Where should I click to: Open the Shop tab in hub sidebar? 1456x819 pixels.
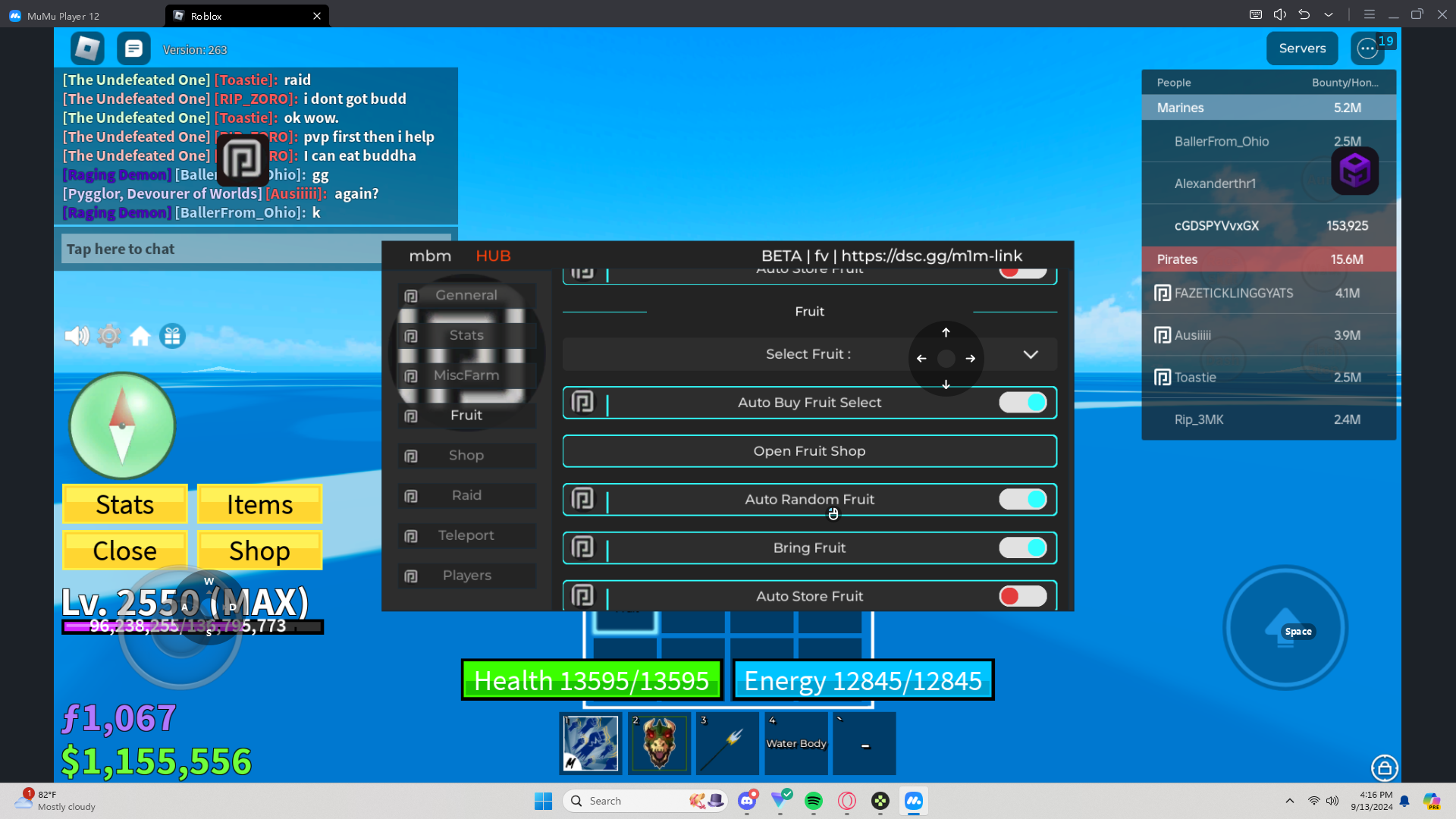(x=466, y=455)
